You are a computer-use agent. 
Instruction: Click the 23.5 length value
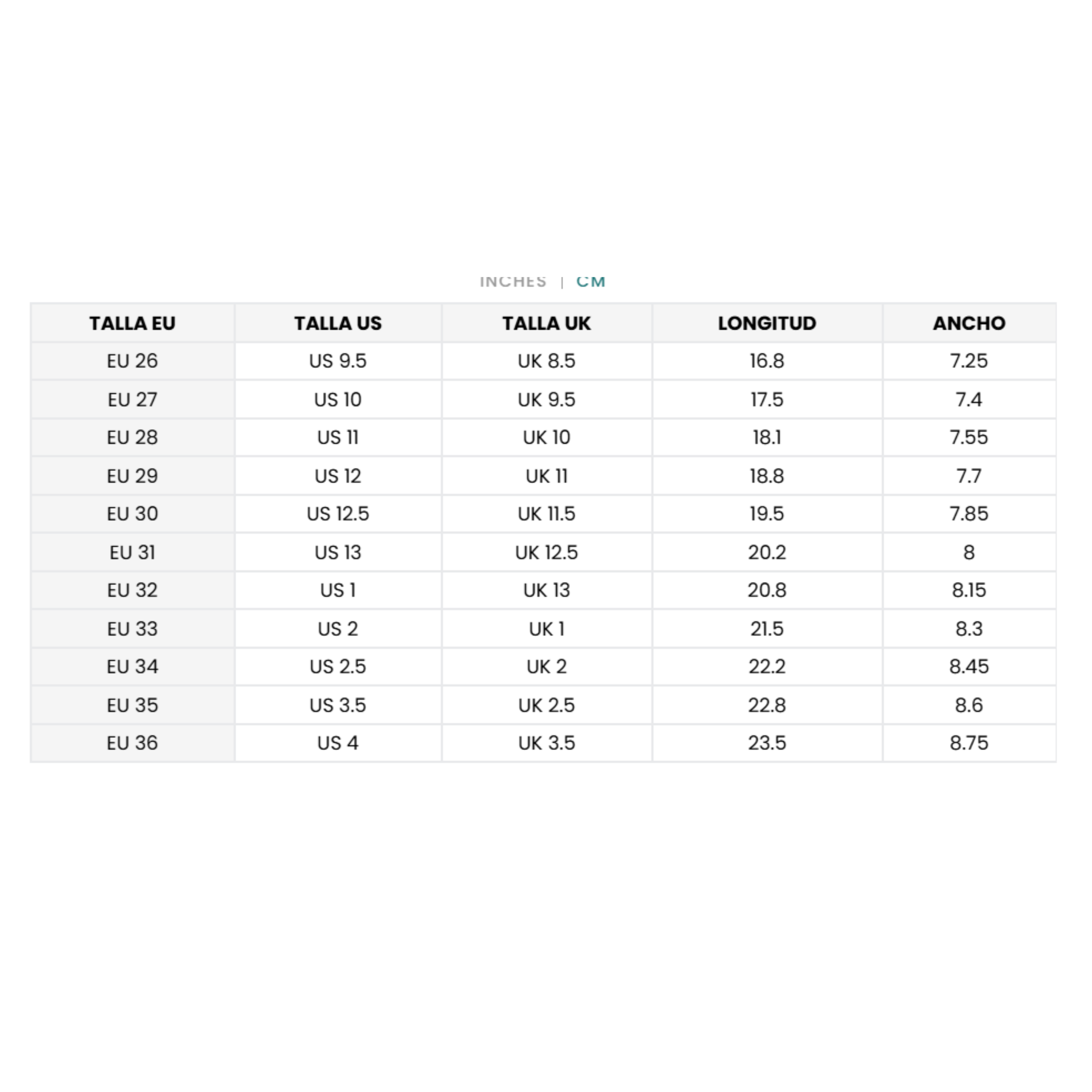[767, 743]
